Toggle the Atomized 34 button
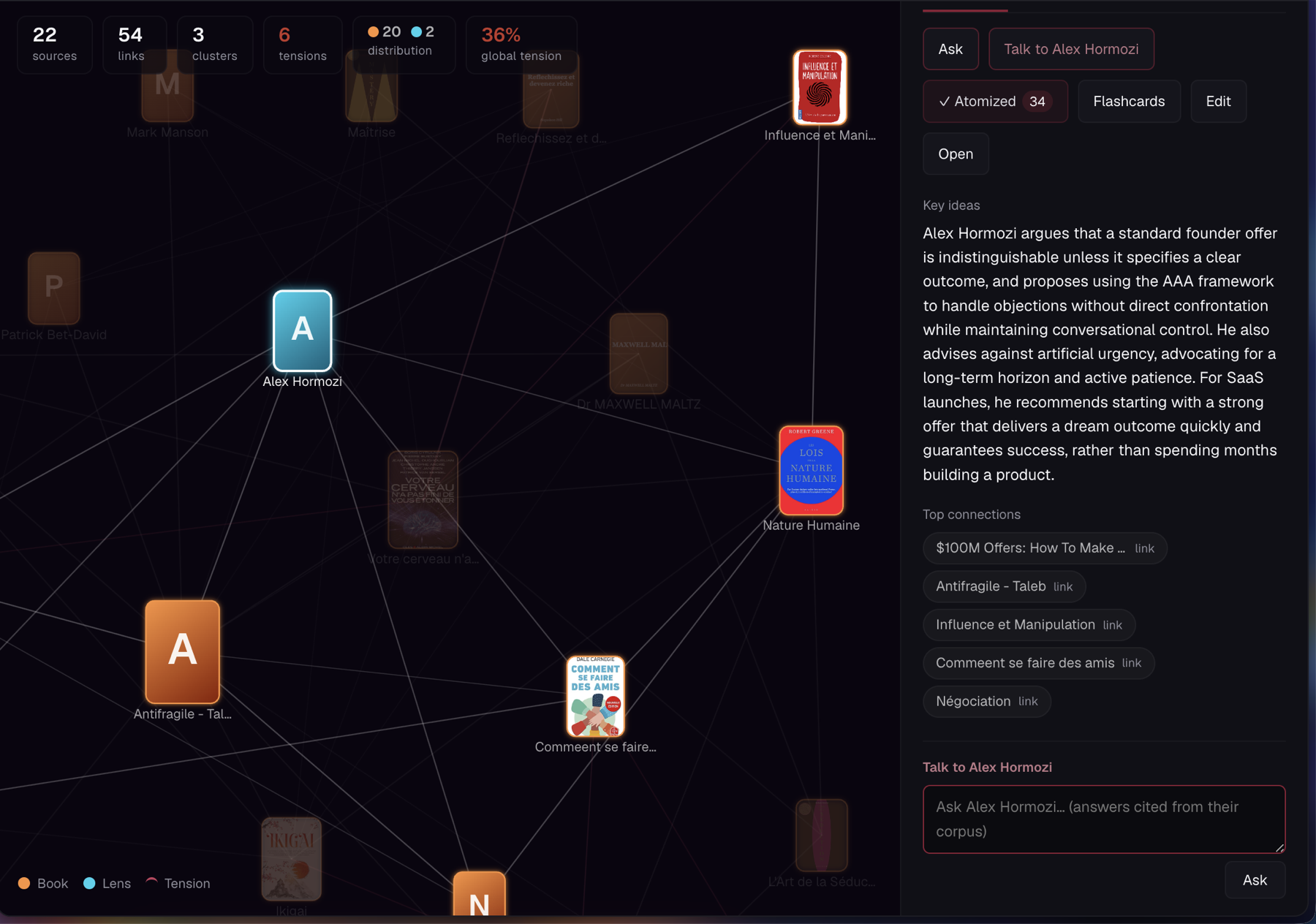Image resolution: width=1316 pixels, height=924 pixels. click(x=995, y=101)
